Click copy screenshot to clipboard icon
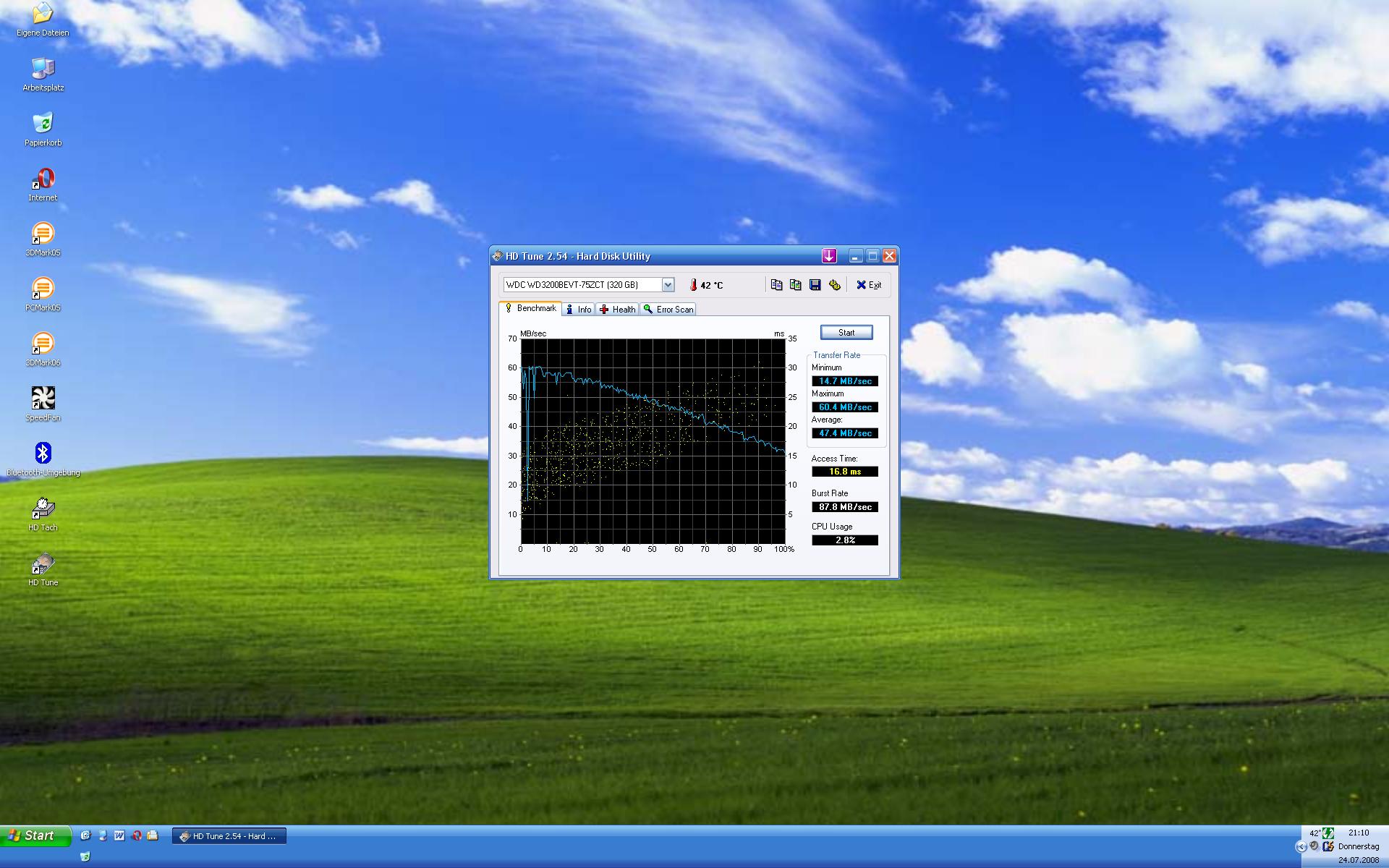Viewport: 1389px width, 868px height. 796,285
